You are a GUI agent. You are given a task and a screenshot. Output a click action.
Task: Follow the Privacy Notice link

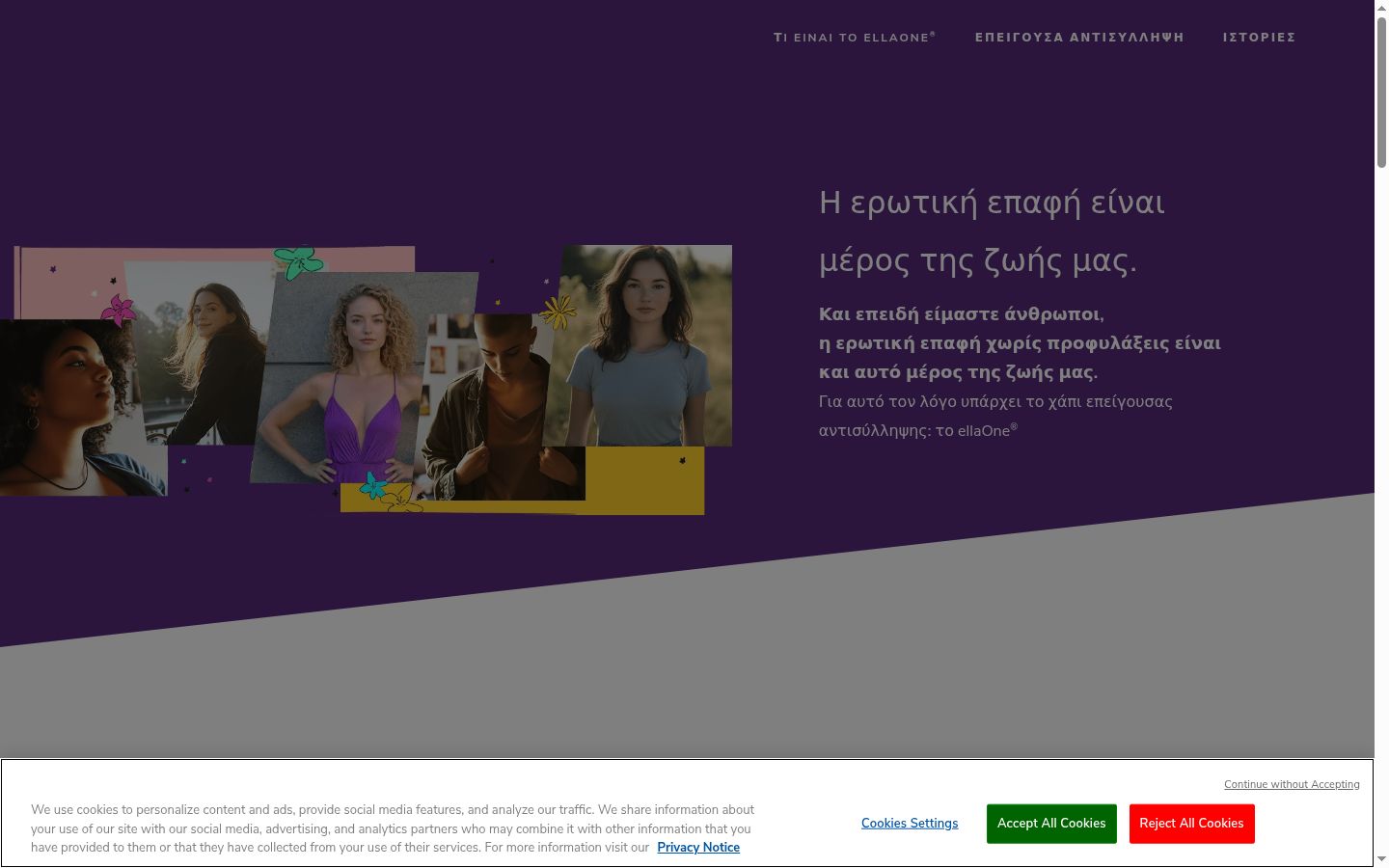[x=698, y=848]
